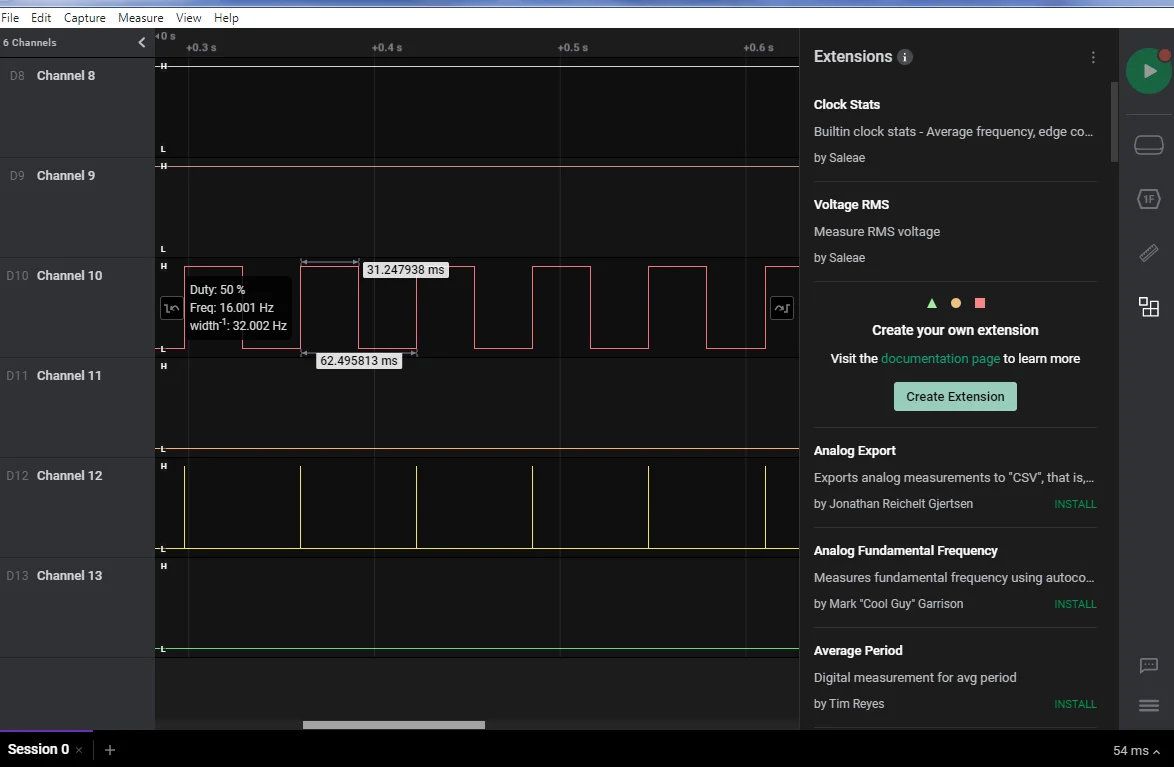
Task: Click the horizontal timeline scrollbar thumb
Action: (x=394, y=724)
